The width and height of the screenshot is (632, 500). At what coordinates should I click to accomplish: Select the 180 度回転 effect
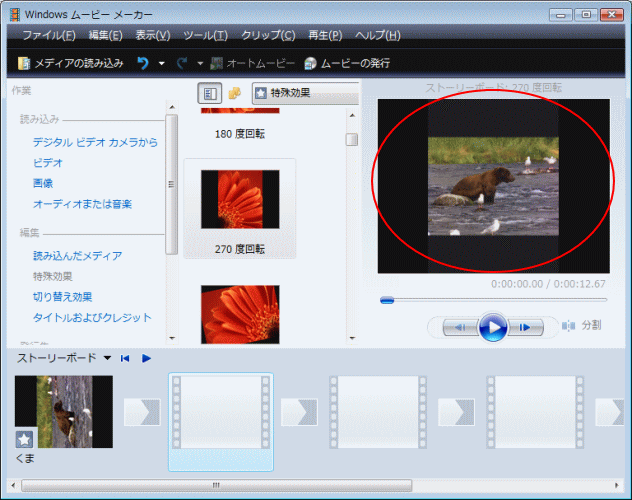[x=240, y=134]
